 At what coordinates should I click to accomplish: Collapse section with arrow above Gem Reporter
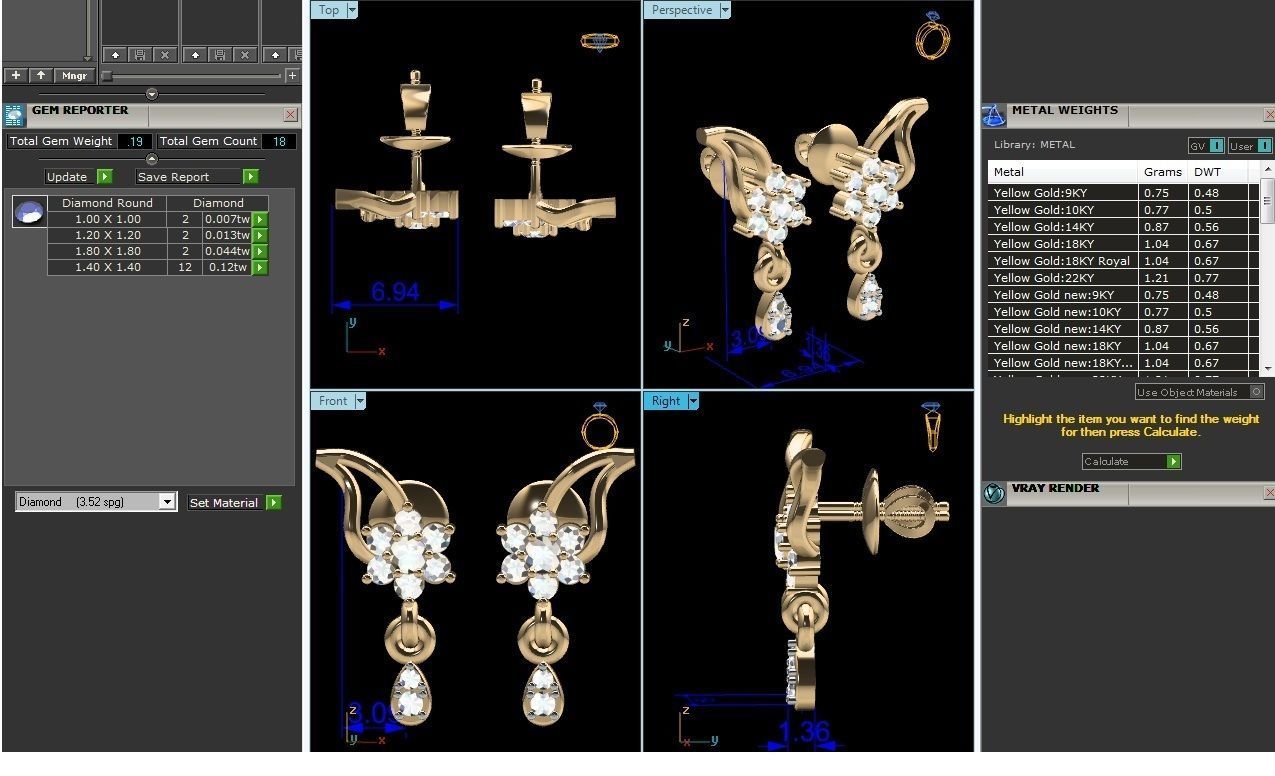pos(152,94)
